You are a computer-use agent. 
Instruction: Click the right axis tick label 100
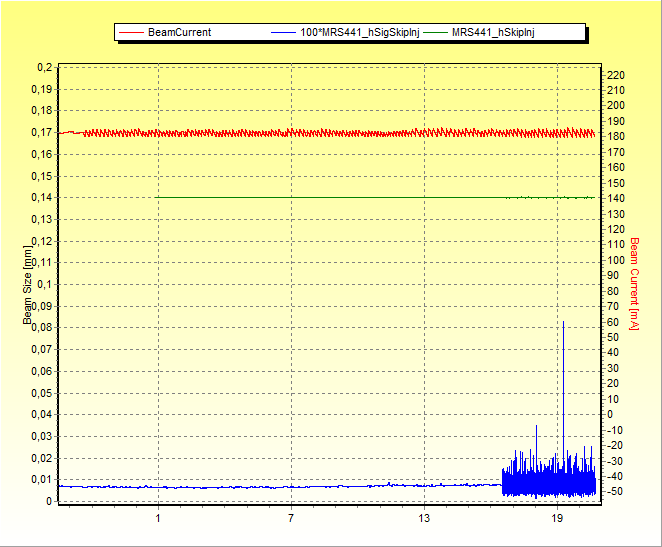click(617, 260)
